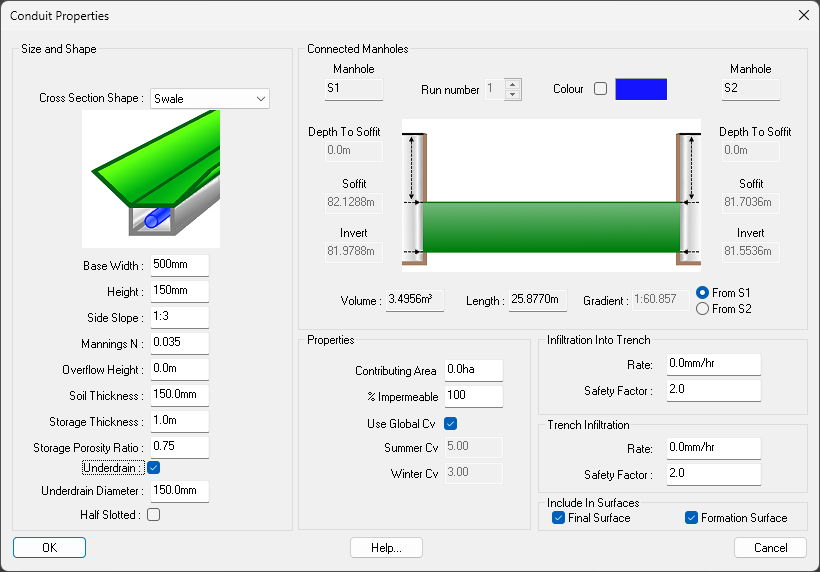This screenshot has height=572, width=820.
Task: Click the conduit long section diagram
Action: (x=552, y=195)
